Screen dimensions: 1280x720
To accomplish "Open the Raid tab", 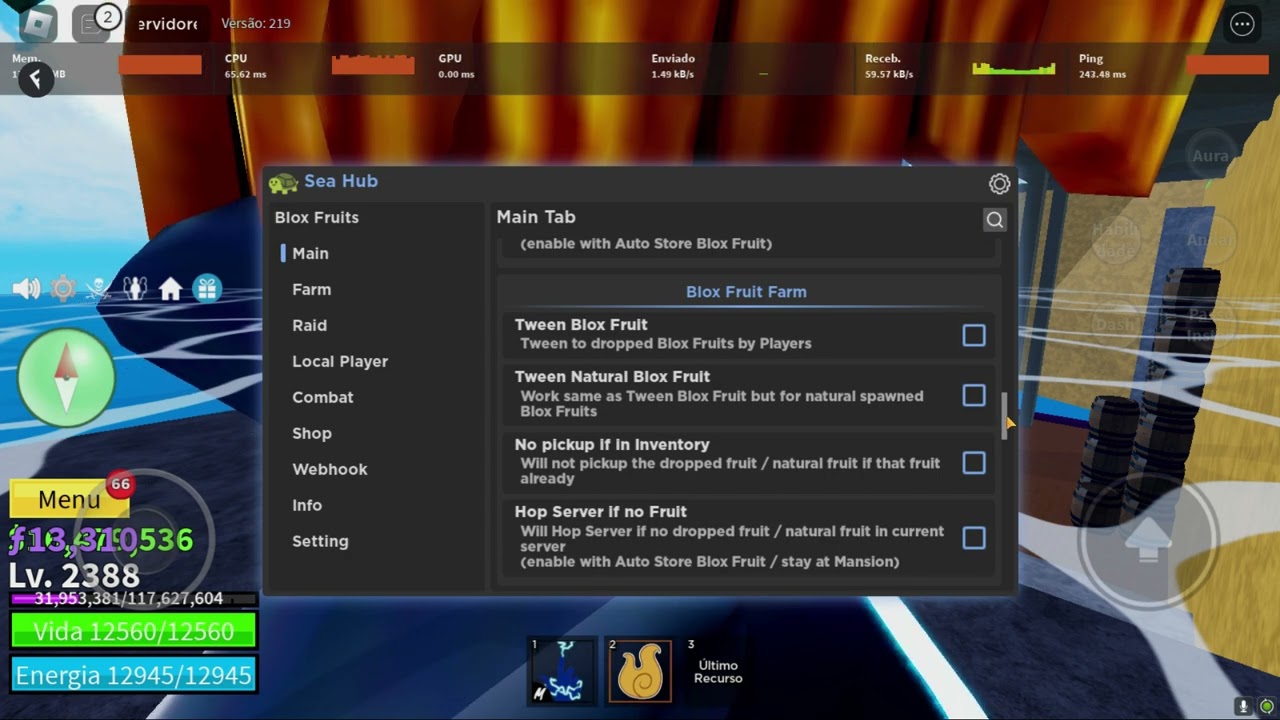I will pyautogui.click(x=309, y=326).
